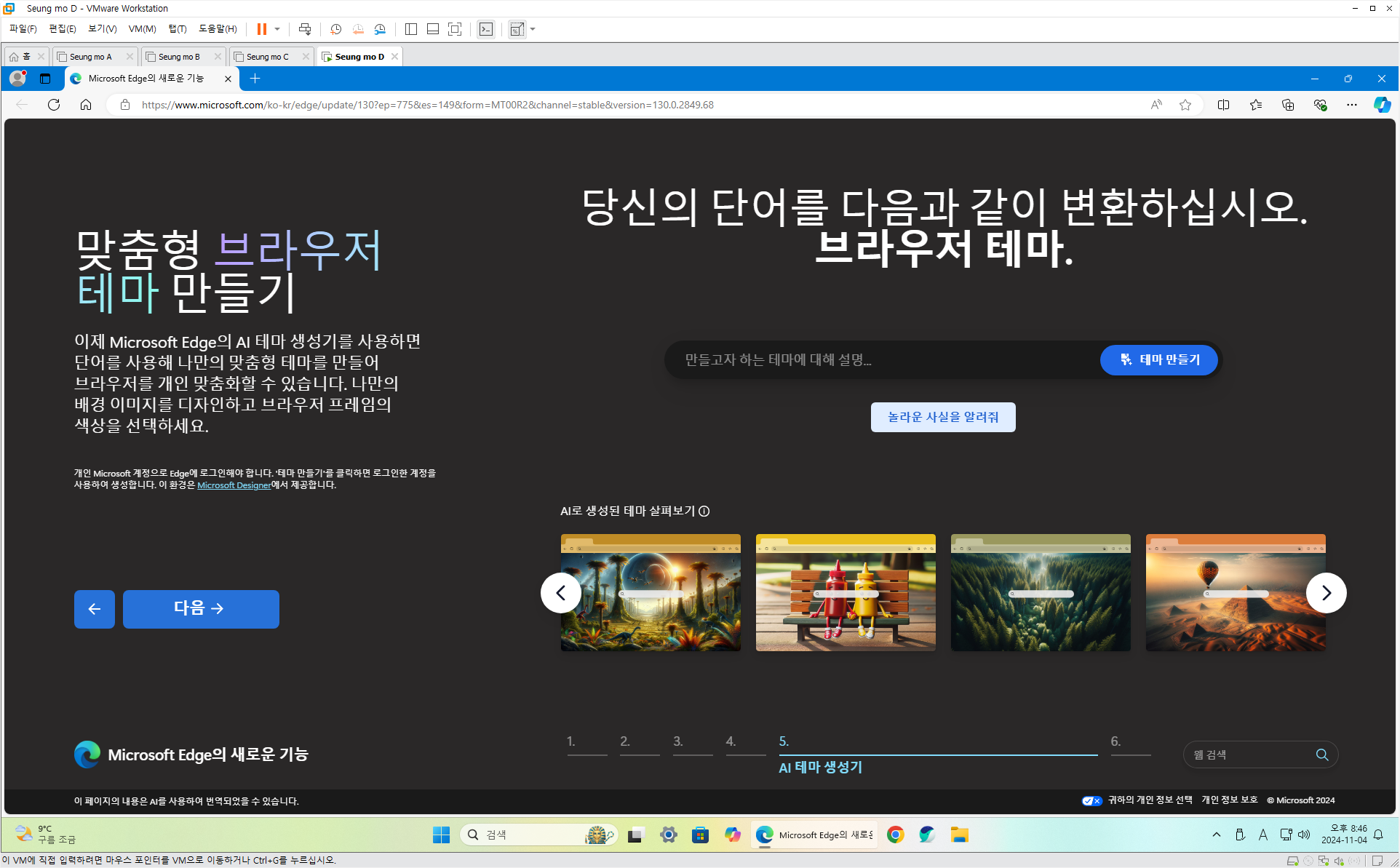Switch to Seung mo B tab

[x=179, y=57]
